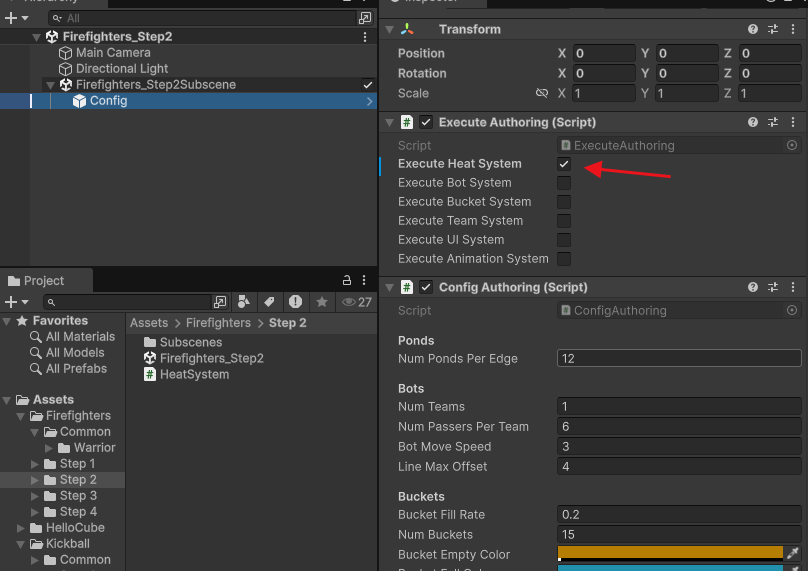808x571 pixels.
Task: Toggle Project panel lock
Action: click(347, 280)
